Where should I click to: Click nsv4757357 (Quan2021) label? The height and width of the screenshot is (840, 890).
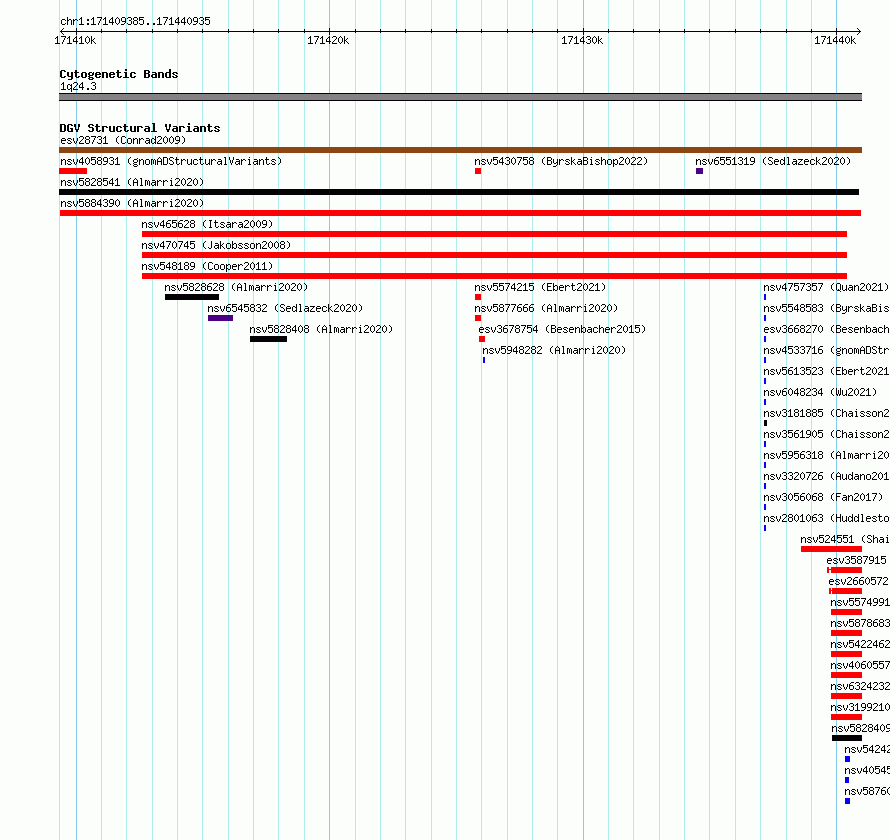(x=826, y=287)
